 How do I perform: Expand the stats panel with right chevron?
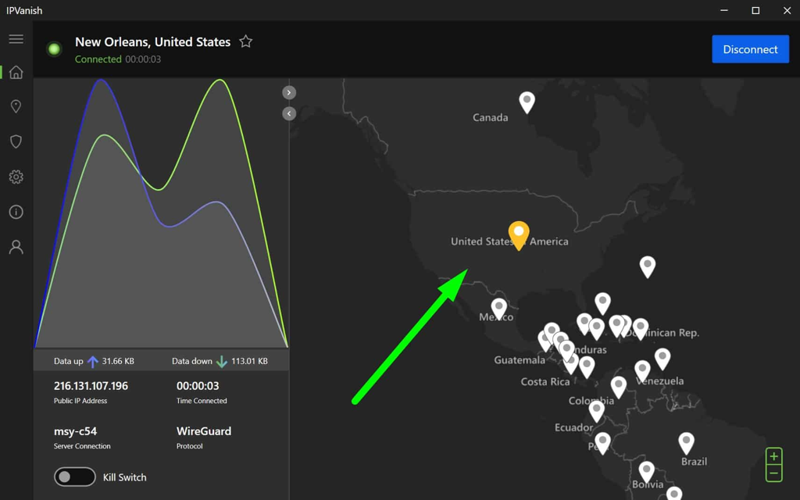(289, 92)
